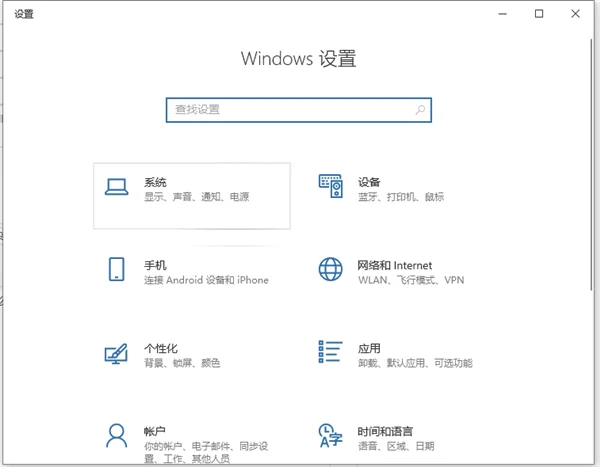Image resolution: width=600 pixels, height=467 pixels.
Task: Select the 应用 category title
Action: (369, 348)
